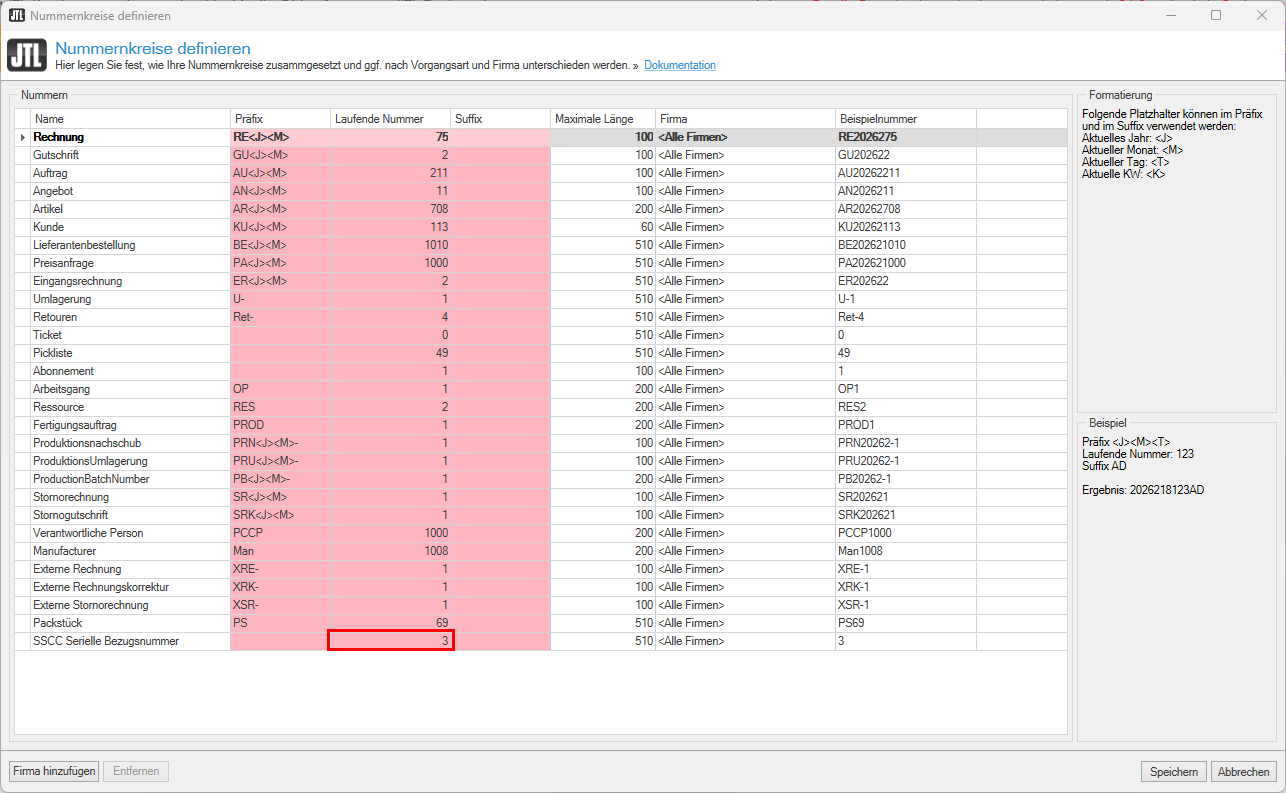The image size is (1286, 793).
Task: Sort by the Name column header
Action: (x=130, y=119)
